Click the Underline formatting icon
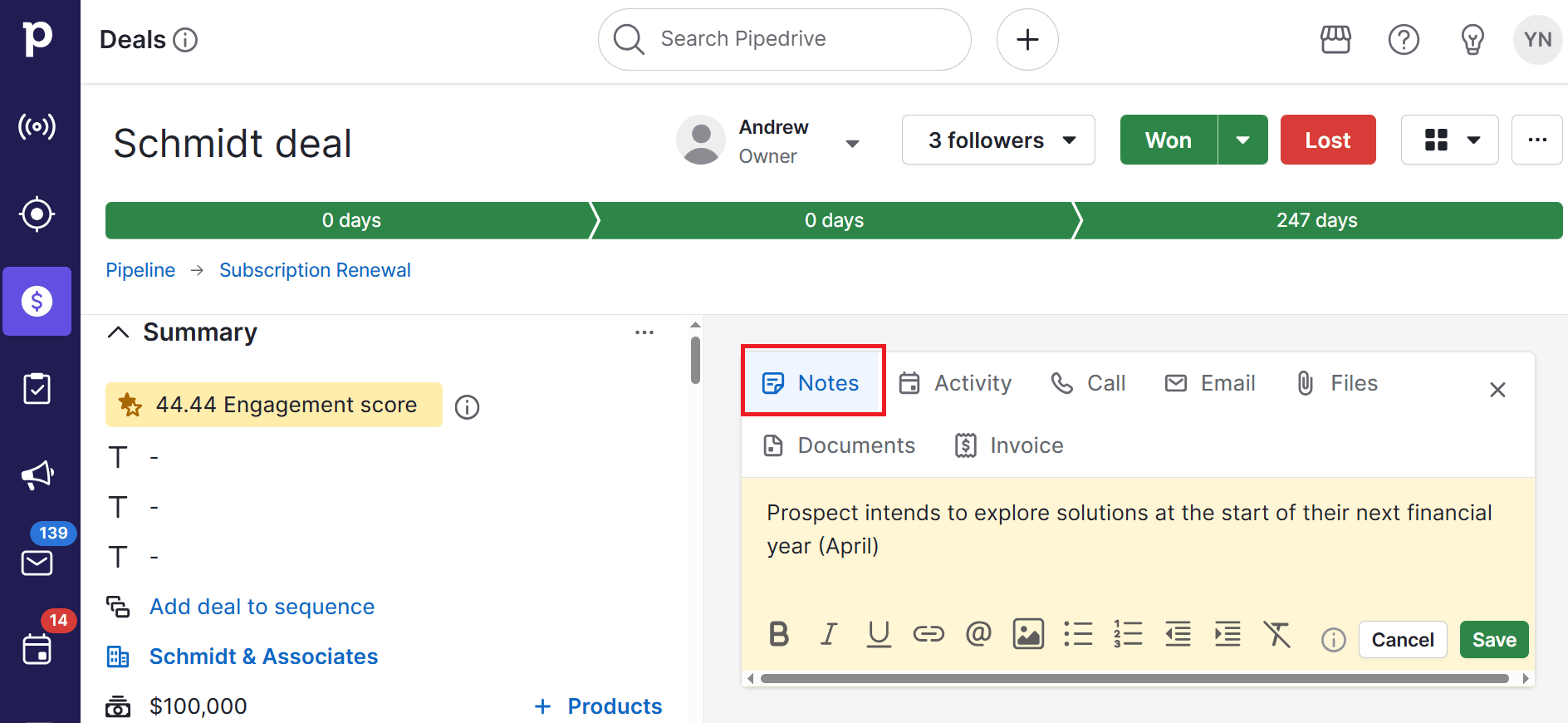This screenshot has width=1568, height=723. coord(878,635)
